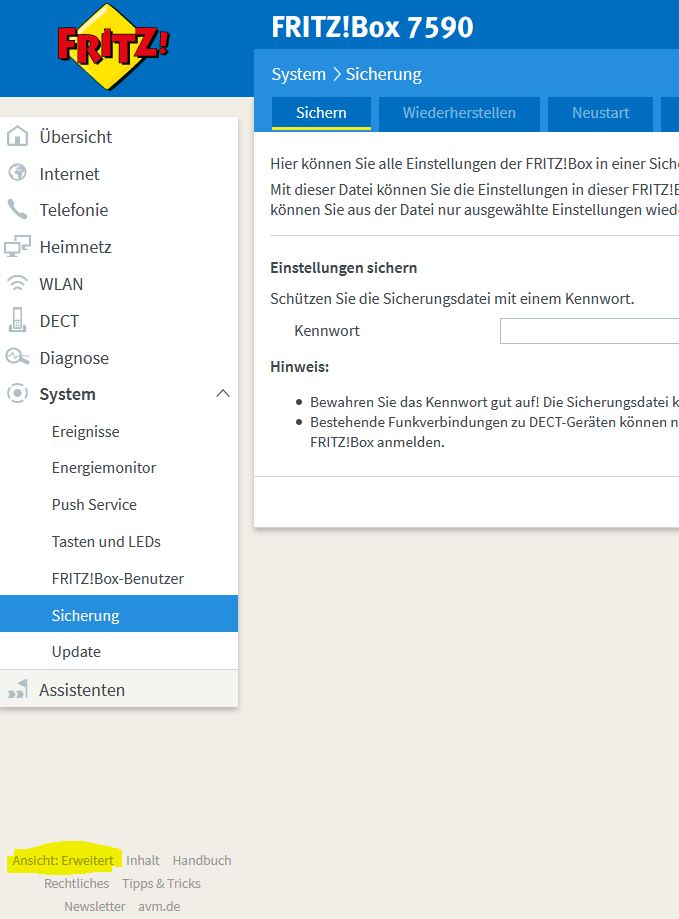The height and width of the screenshot is (919, 679).
Task: Click the Einstellungen sichern heading
Action: (343, 268)
